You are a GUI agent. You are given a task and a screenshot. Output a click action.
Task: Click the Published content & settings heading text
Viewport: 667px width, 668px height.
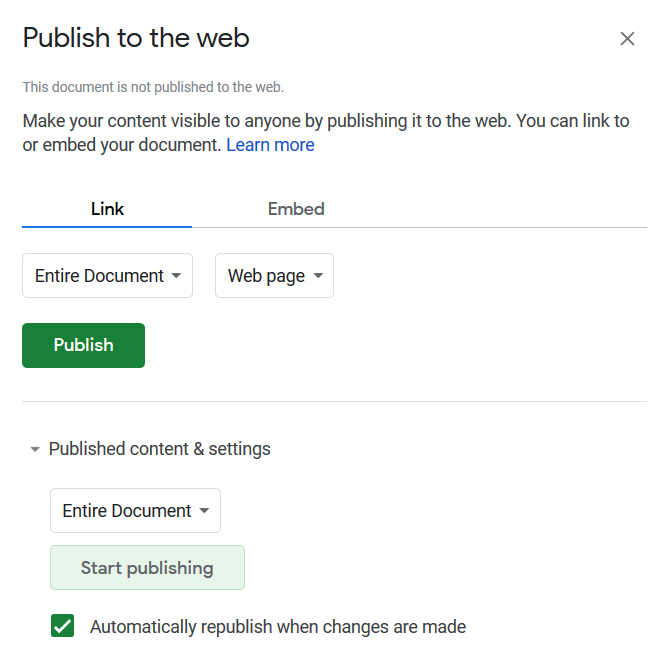[159, 449]
